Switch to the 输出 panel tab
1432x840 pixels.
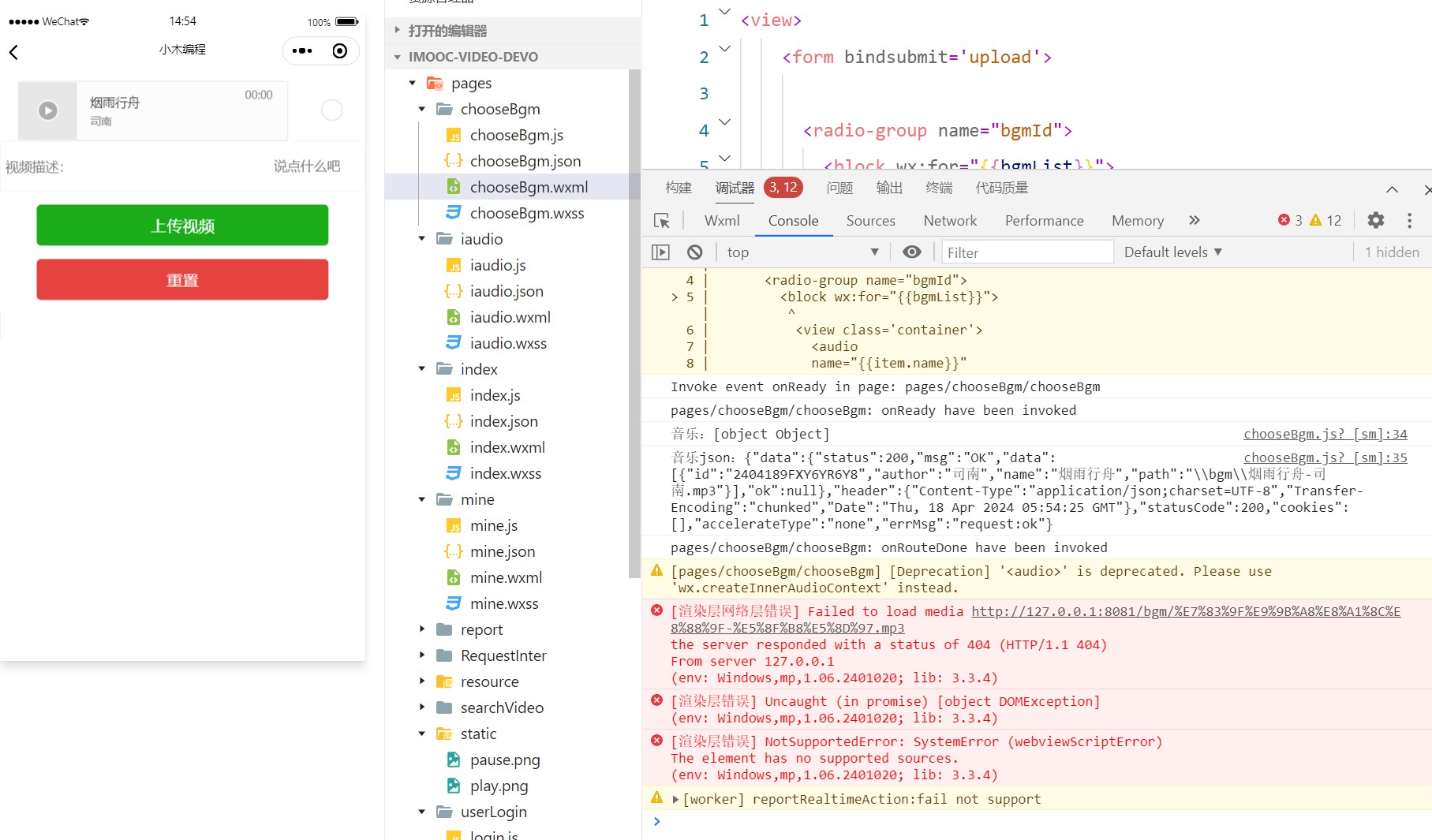889,188
